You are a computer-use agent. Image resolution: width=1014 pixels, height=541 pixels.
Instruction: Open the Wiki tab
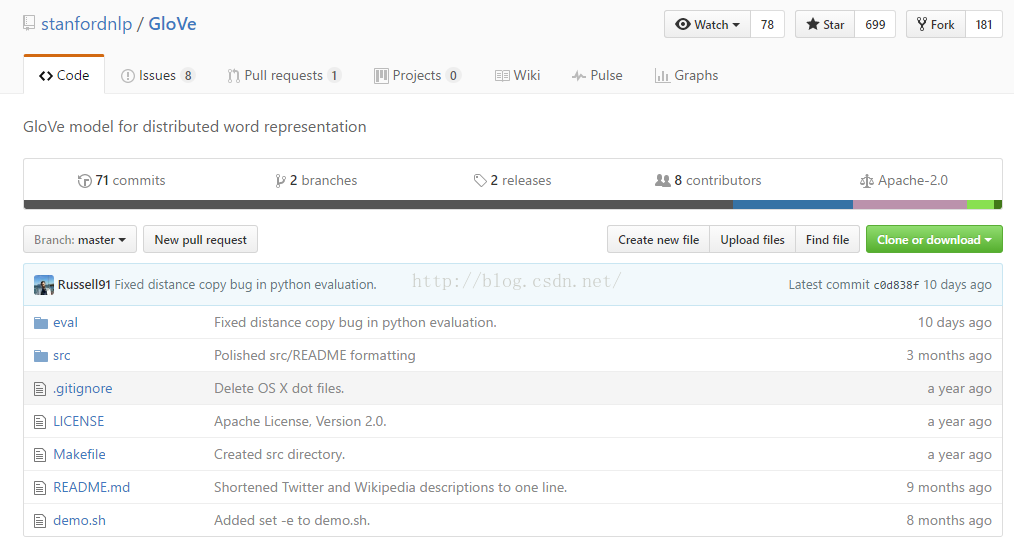pyautogui.click(x=517, y=76)
